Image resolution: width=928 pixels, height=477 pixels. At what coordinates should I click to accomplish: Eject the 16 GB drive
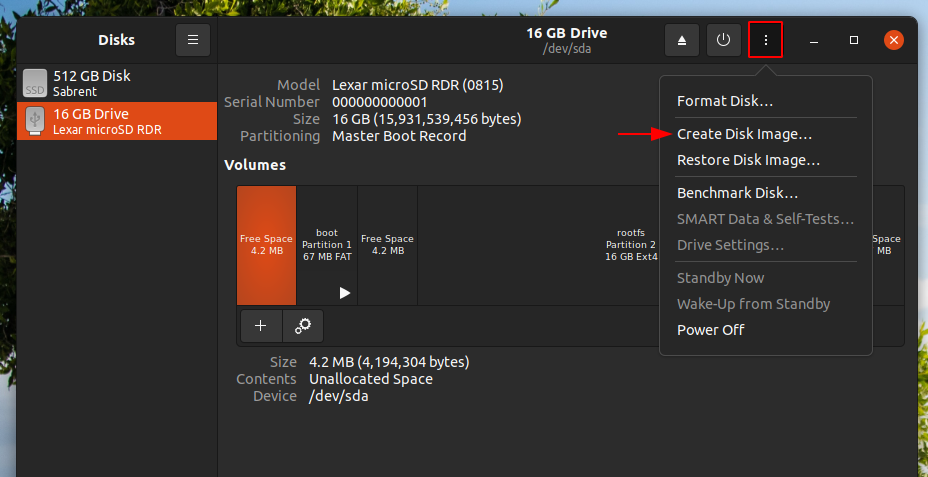point(682,40)
